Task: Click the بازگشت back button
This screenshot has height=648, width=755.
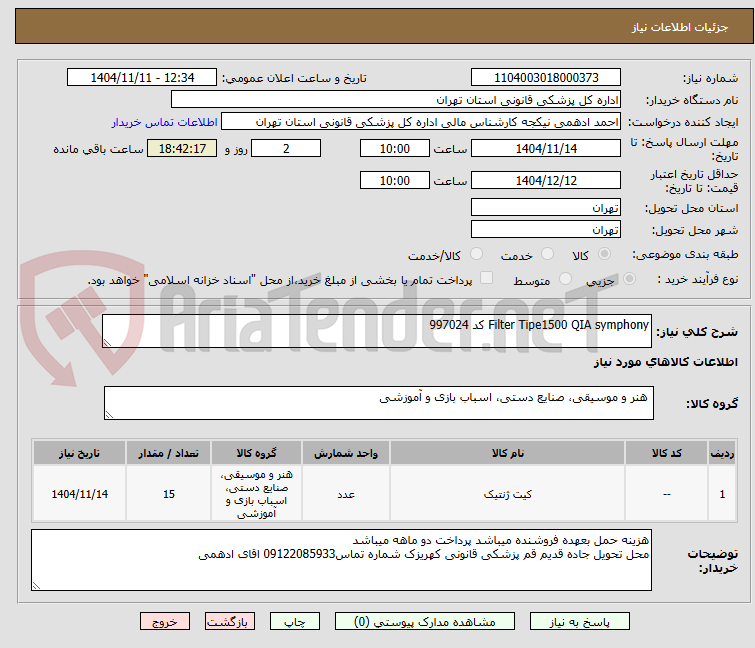Action: point(230,622)
